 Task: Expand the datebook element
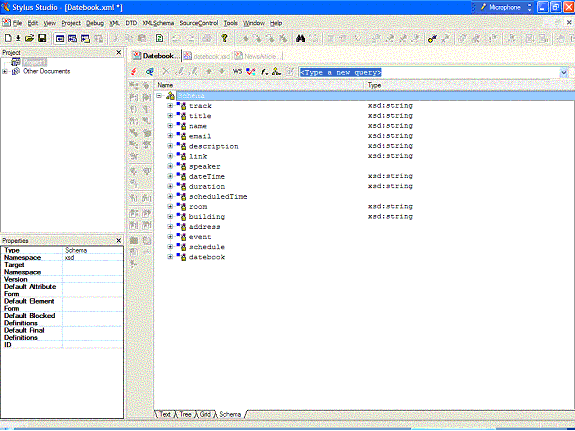pos(170,257)
